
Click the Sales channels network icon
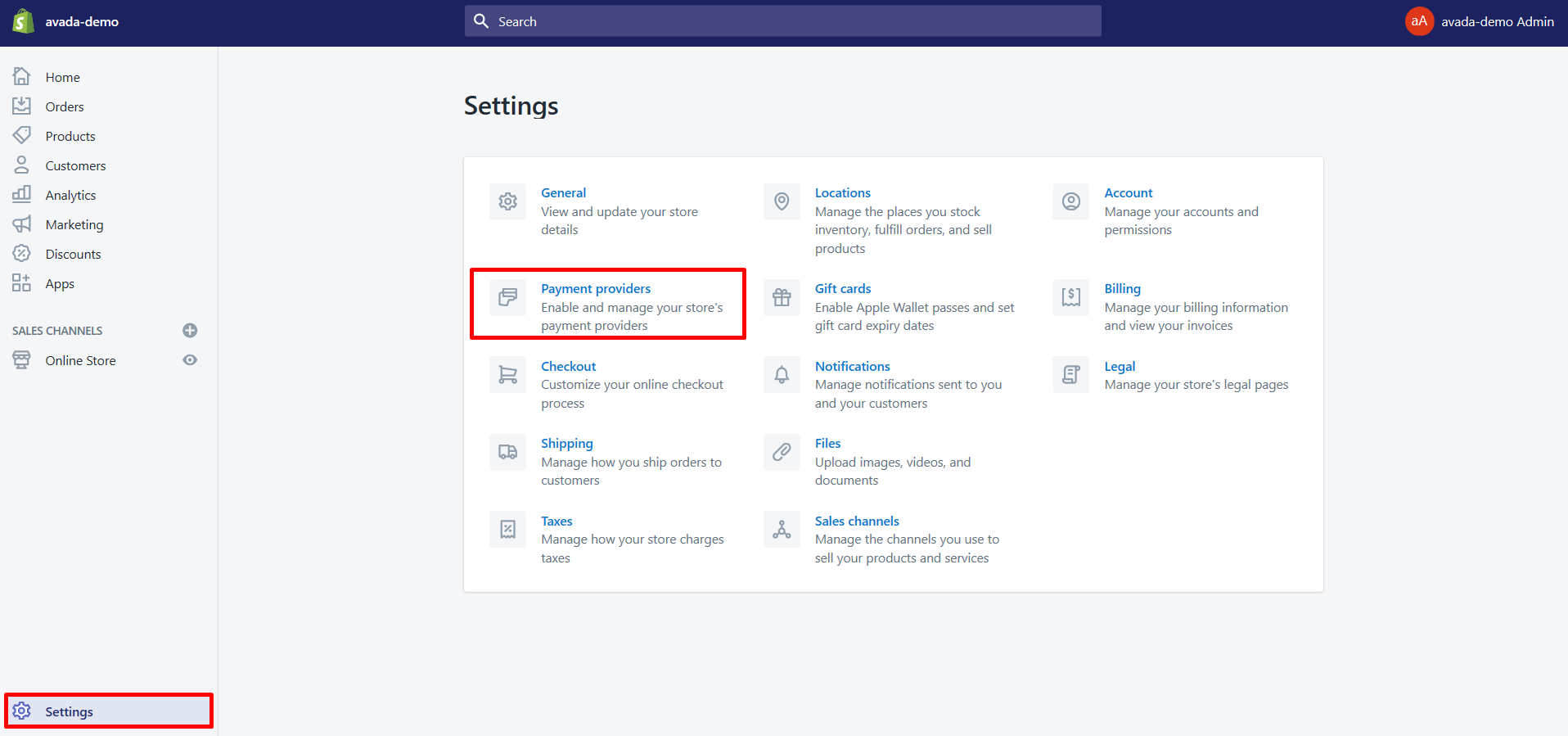pos(782,530)
